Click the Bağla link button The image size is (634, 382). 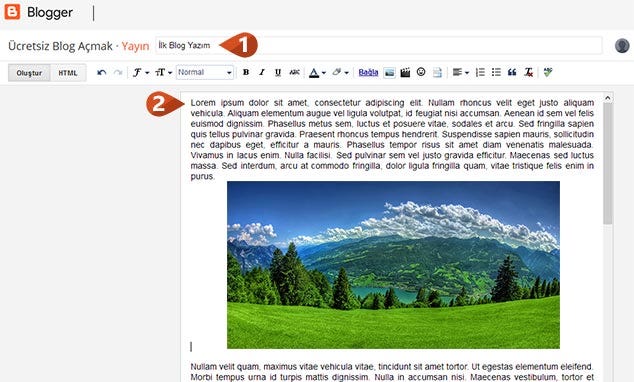368,73
